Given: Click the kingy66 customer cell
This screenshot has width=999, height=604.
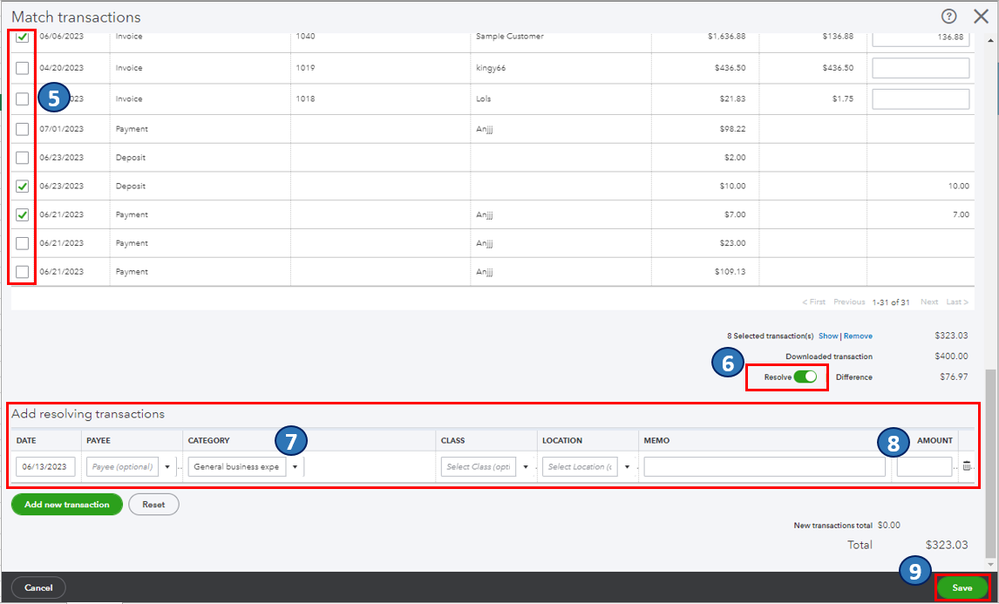Looking at the screenshot, I should [x=491, y=68].
